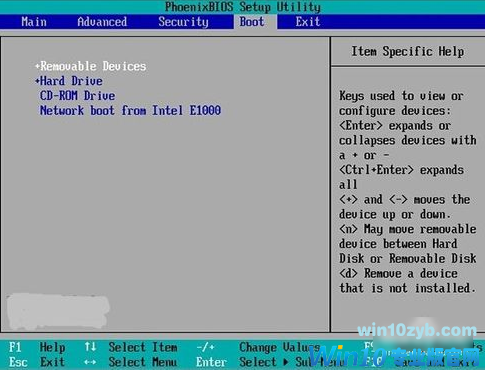Select Network boot from Intel E1000
Image resolution: width=485 pixels, height=370 pixels.
130,111
